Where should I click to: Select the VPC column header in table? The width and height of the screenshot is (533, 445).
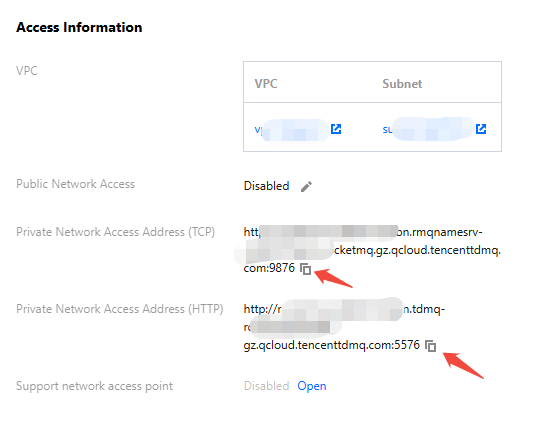click(266, 84)
